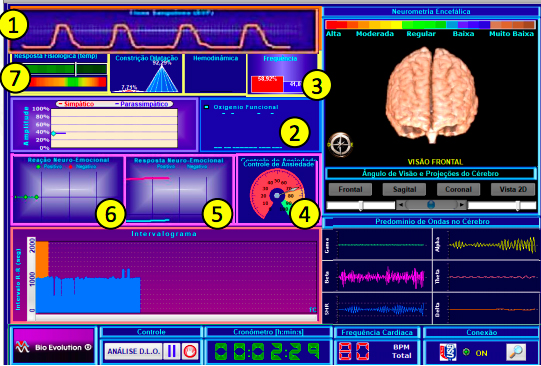The height and width of the screenshot is (366, 541).
Task: Click the blue triangle in Constrição Dilatação
Action: click(x=162, y=79)
